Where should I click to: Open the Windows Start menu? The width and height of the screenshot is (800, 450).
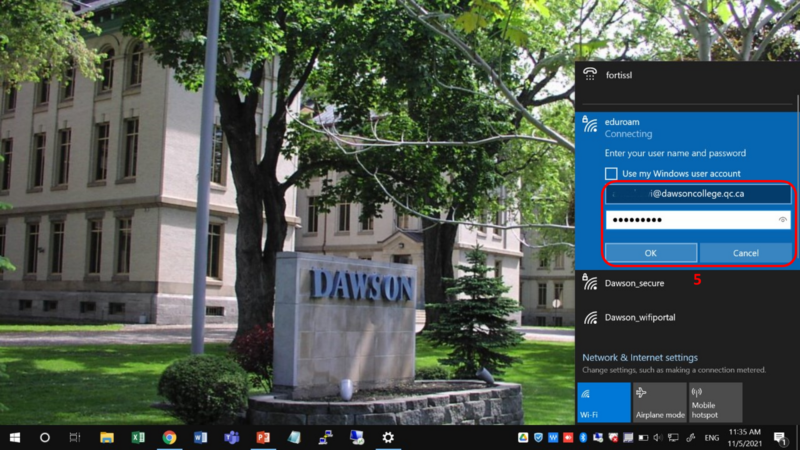15,438
